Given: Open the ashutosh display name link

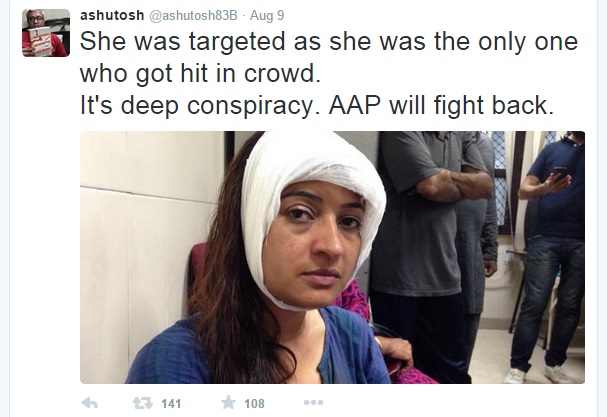Looking at the screenshot, I should pos(112,15).
